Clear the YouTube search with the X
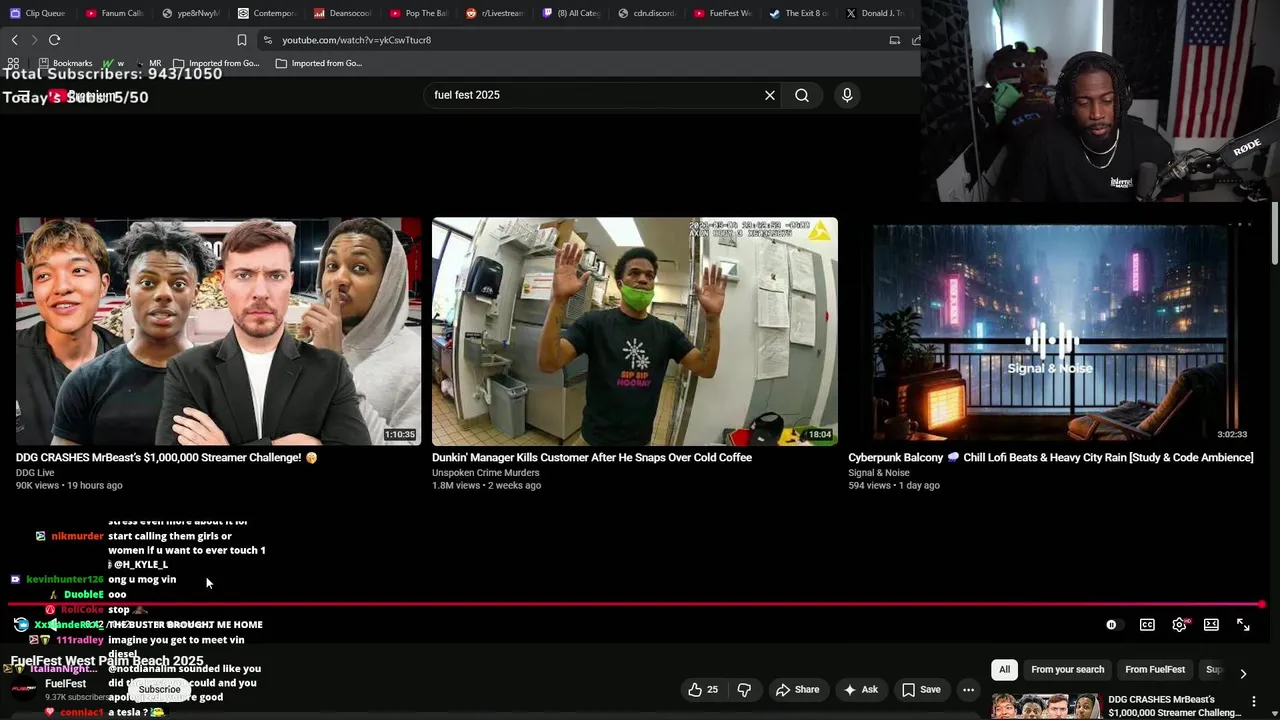The height and width of the screenshot is (720, 1280). pyautogui.click(x=770, y=95)
